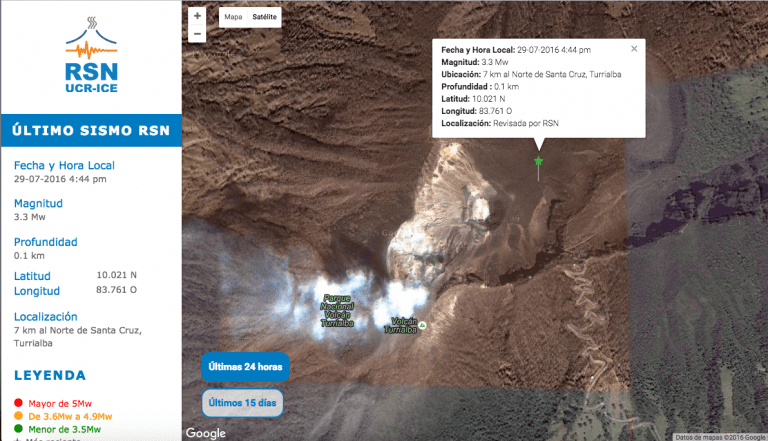Viewport: 768px width, 441px height.
Task: Select De 3.6Mw a 4.9Mw legend text
Action: (x=70, y=416)
